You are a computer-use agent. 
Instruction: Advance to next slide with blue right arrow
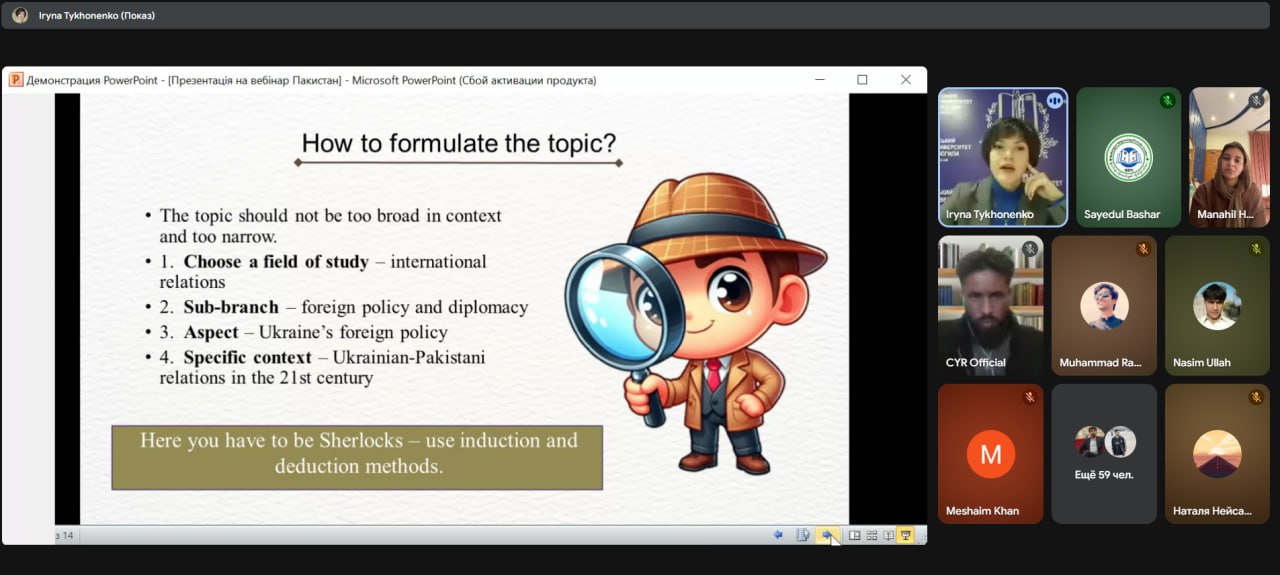coord(827,535)
